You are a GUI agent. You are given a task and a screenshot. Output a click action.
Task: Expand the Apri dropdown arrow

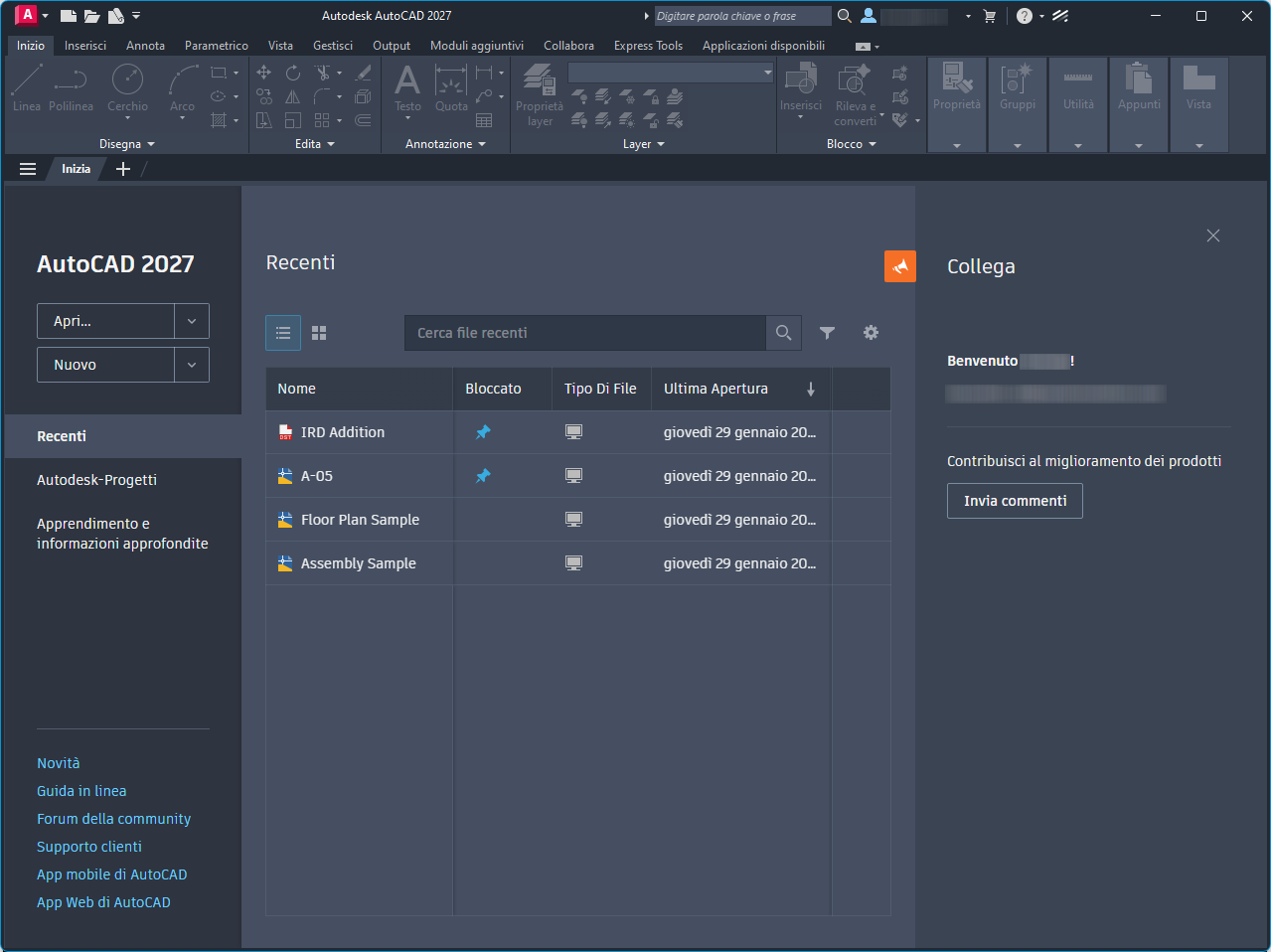pos(192,321)
